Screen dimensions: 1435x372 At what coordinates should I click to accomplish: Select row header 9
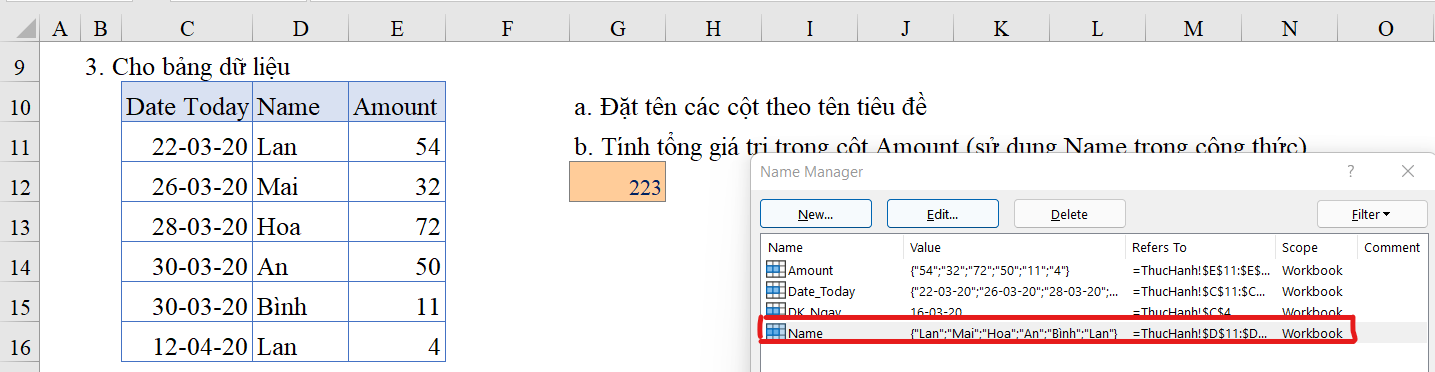point(21,68)
